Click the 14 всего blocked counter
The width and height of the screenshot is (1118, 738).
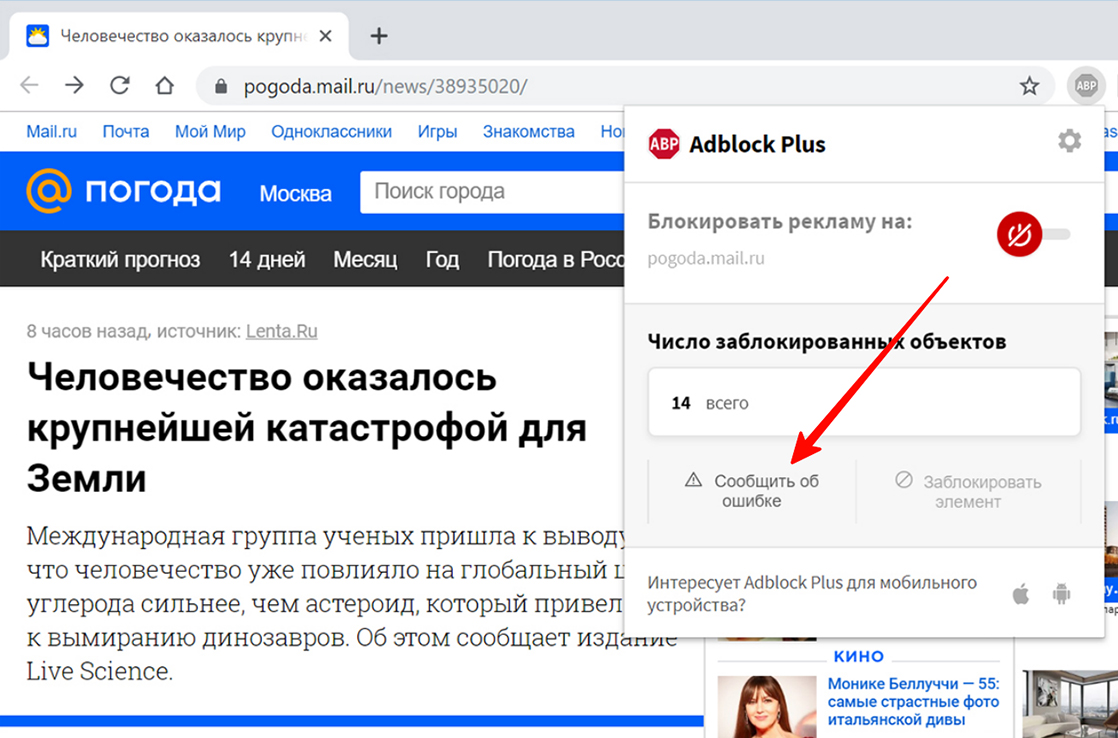tap(864, 403)
